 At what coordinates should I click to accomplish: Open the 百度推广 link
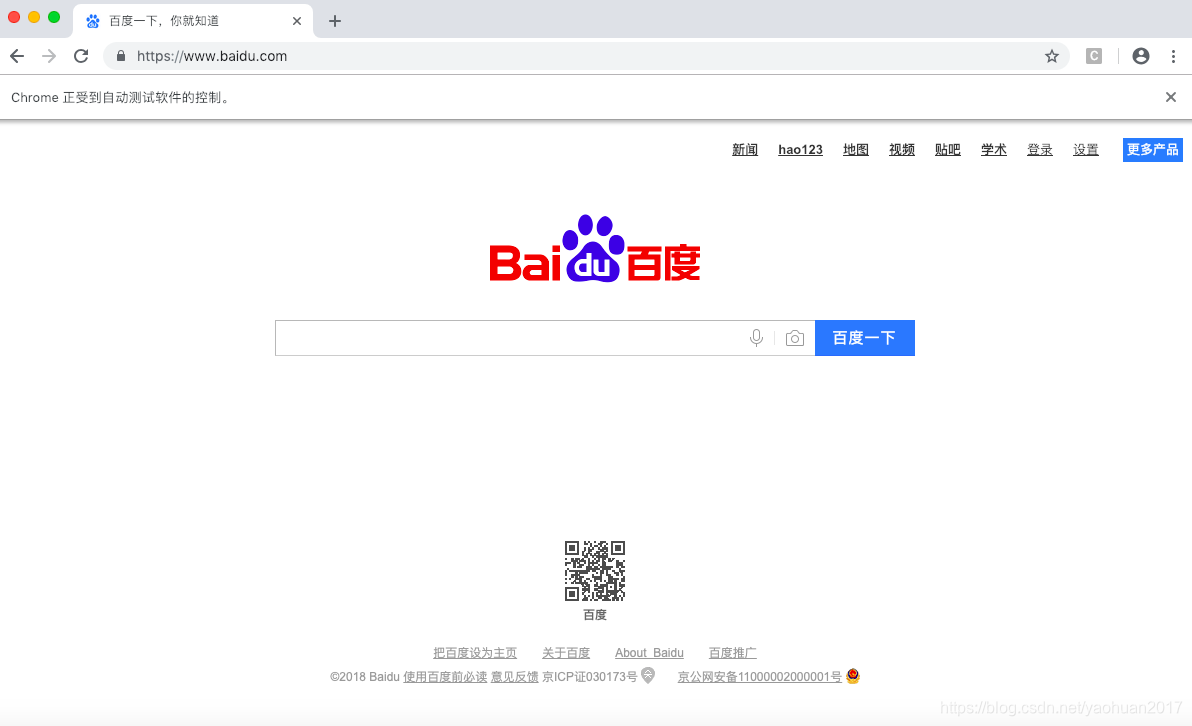(733, 653)
